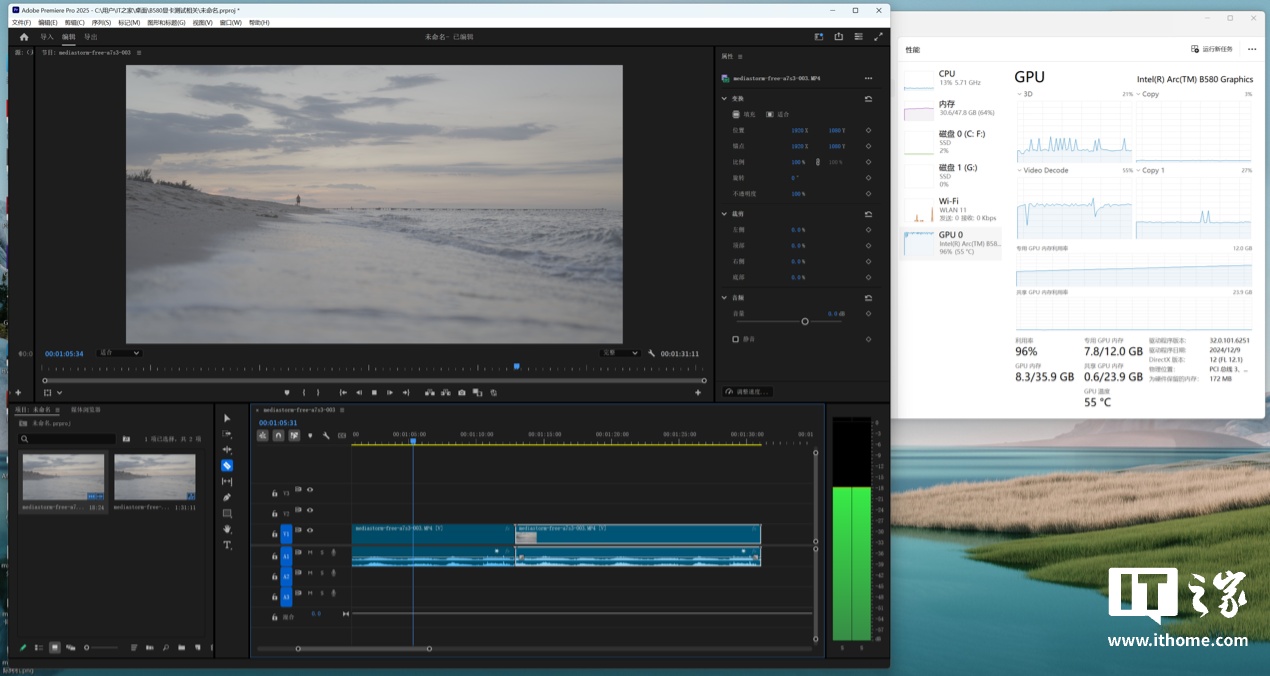Click the Export Frame camera icon

pos(461,393)
